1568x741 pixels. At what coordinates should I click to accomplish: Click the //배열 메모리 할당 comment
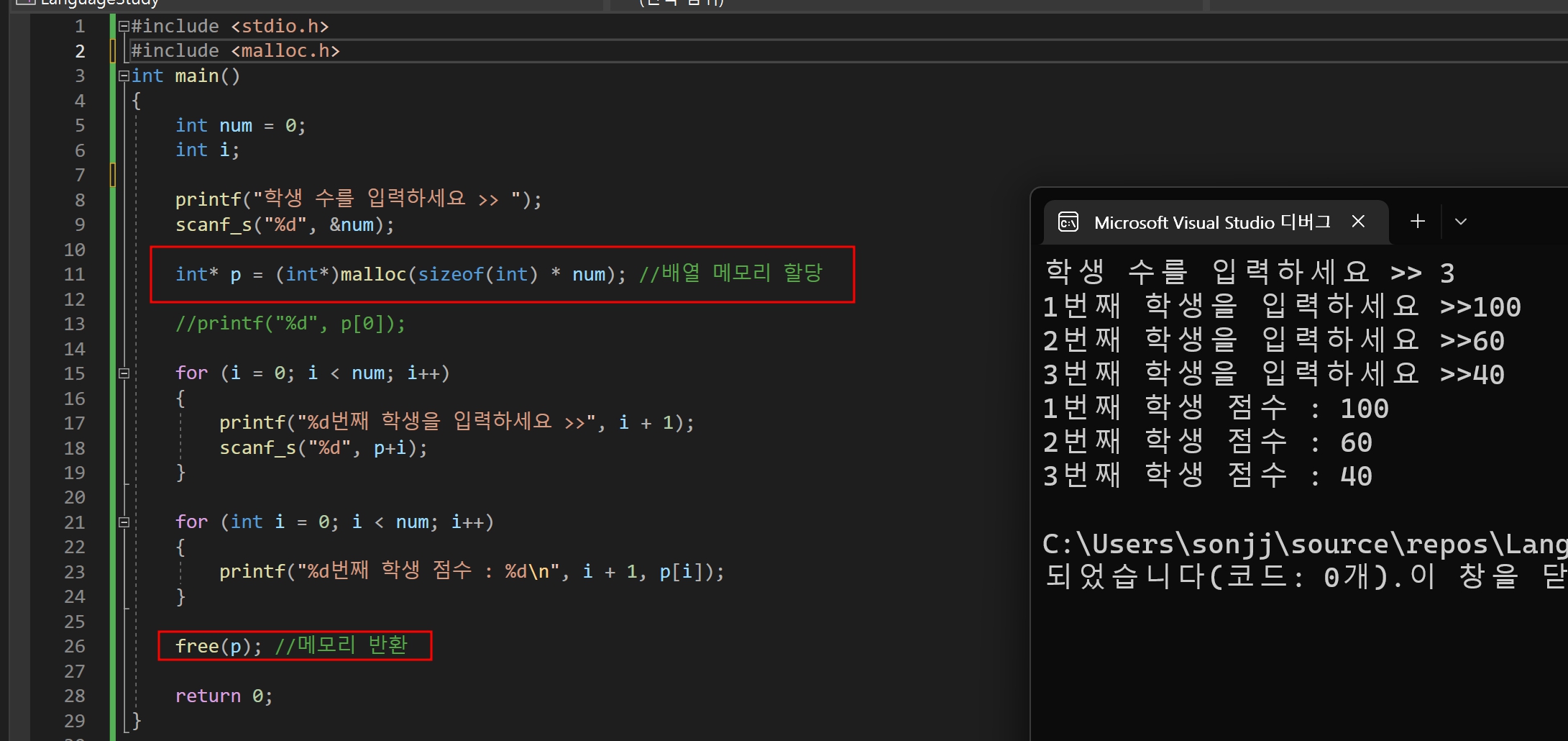(x=730, y=274)
